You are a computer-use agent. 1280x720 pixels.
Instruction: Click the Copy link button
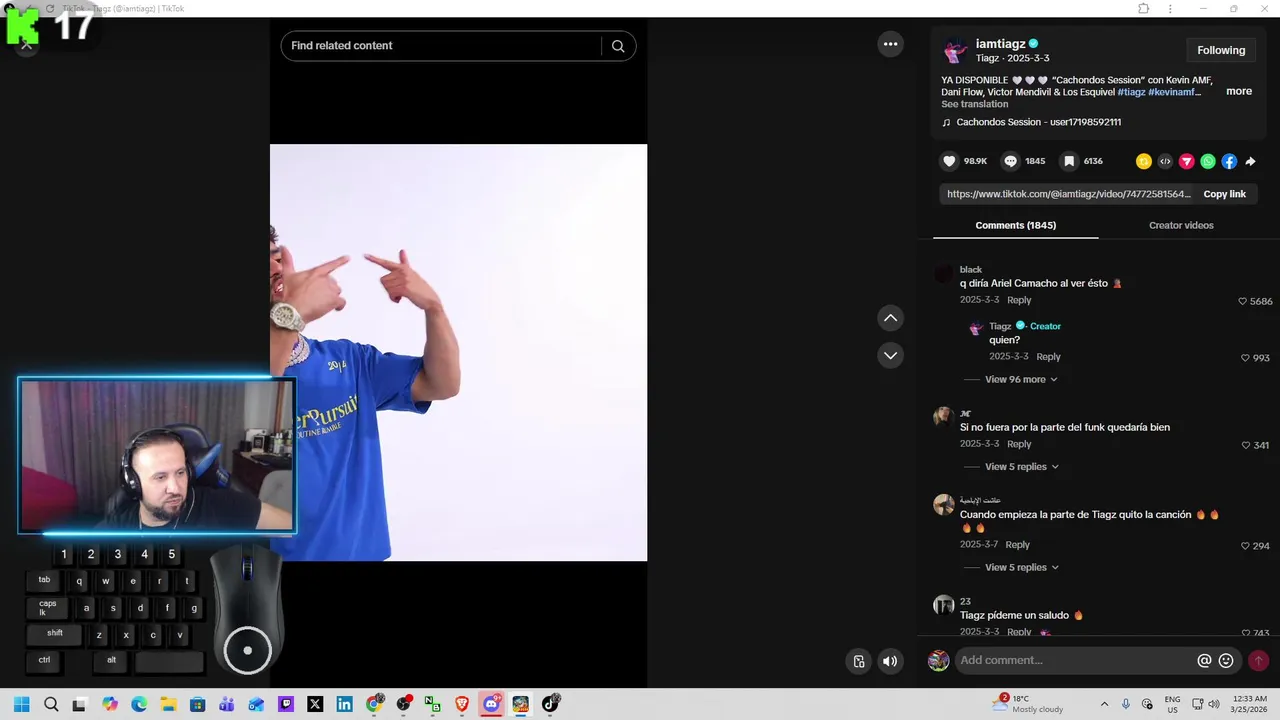(x=1224, y=194)
